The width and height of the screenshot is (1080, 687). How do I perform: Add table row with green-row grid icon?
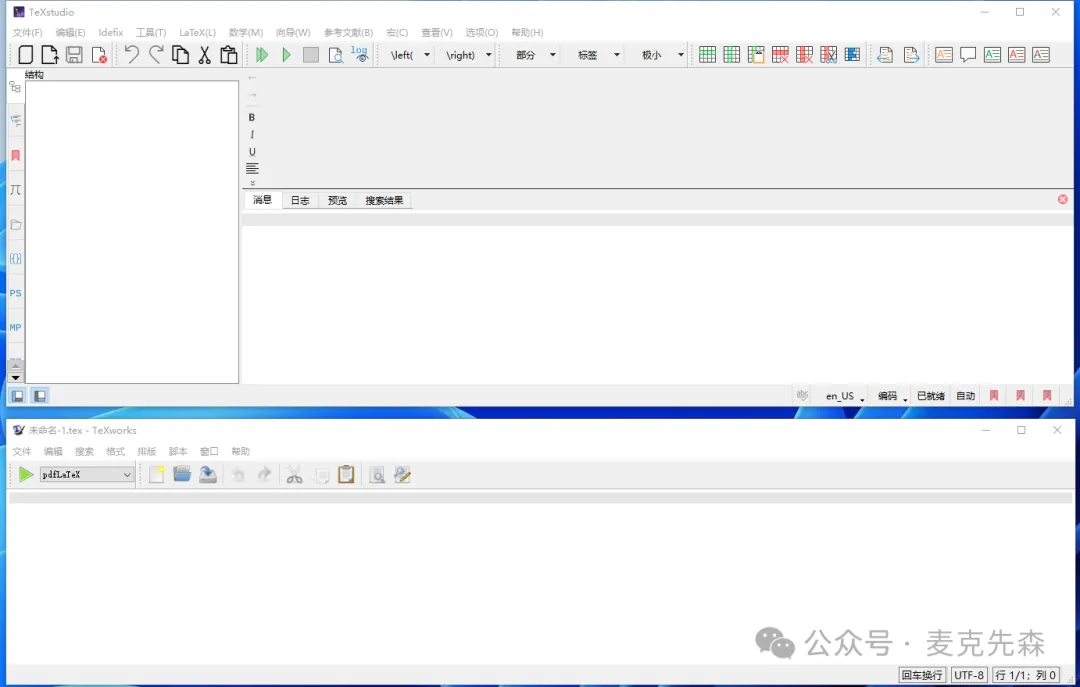pyautogui.click(x=707, y=54)
